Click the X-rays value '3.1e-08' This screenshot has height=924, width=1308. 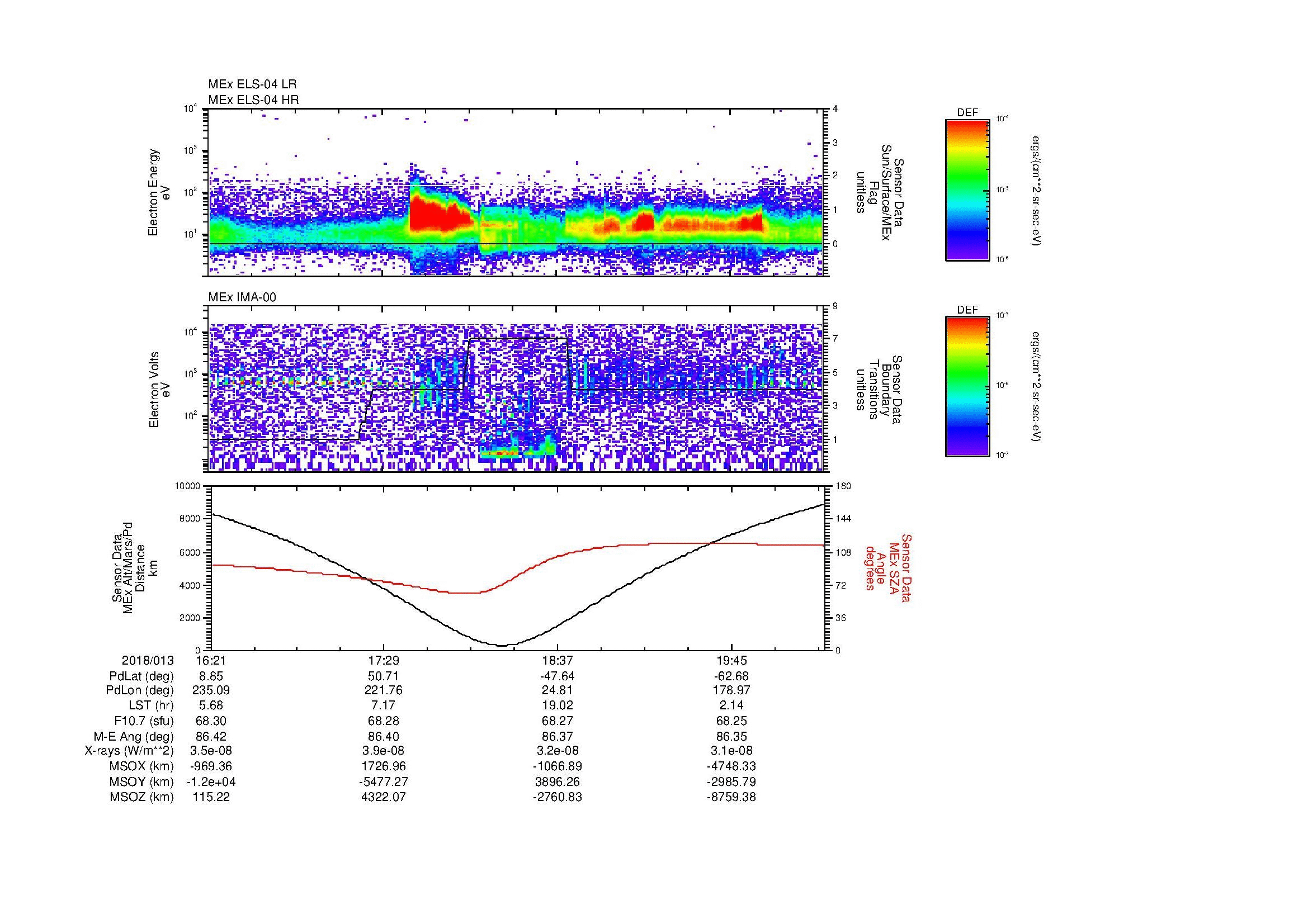(731, 751)
